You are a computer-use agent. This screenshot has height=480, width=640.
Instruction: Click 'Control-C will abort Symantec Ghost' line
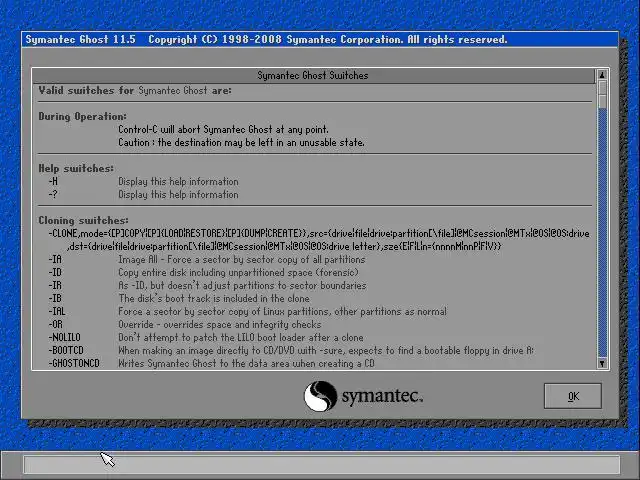click(223, 130)
